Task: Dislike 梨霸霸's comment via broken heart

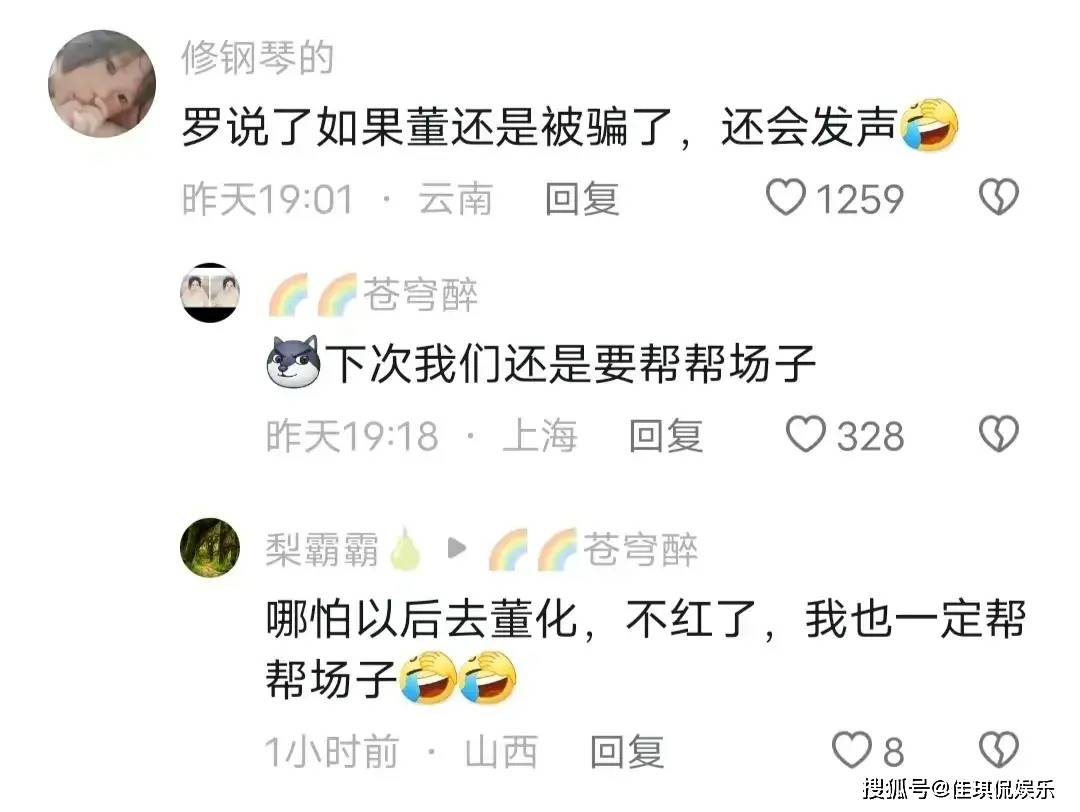Action: (999, 749)
